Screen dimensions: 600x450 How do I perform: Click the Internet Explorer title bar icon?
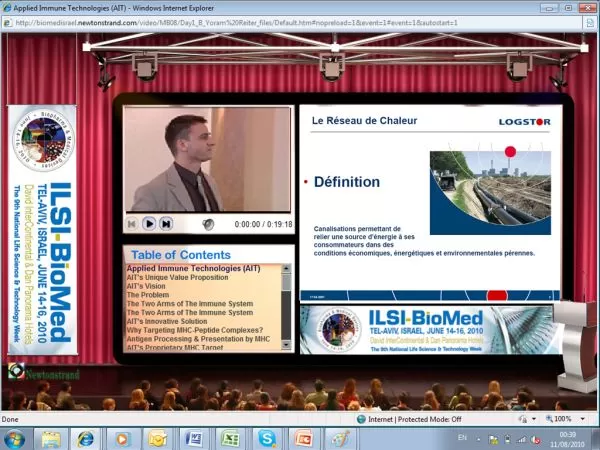7,7
